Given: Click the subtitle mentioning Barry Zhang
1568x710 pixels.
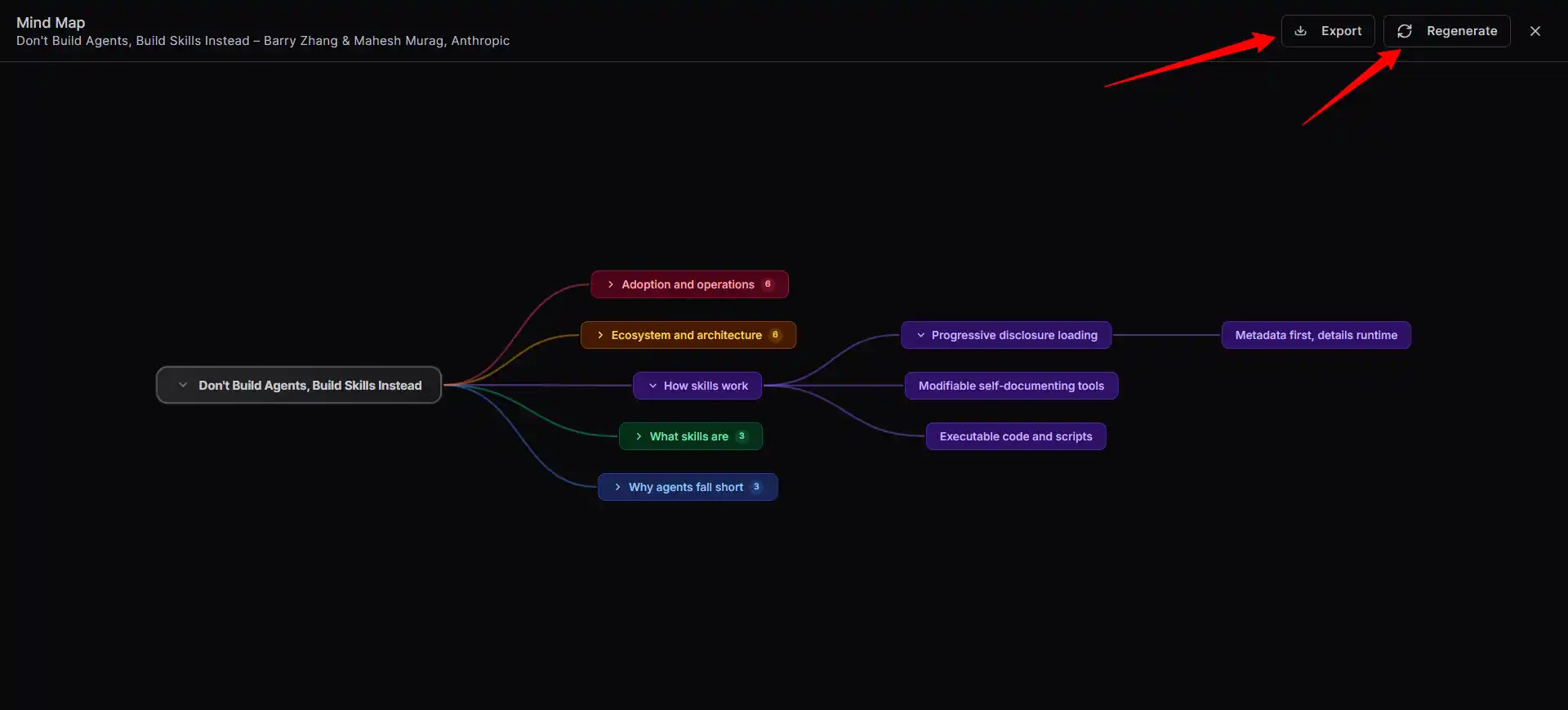Looking at the screenshot, I should (263, 41).
